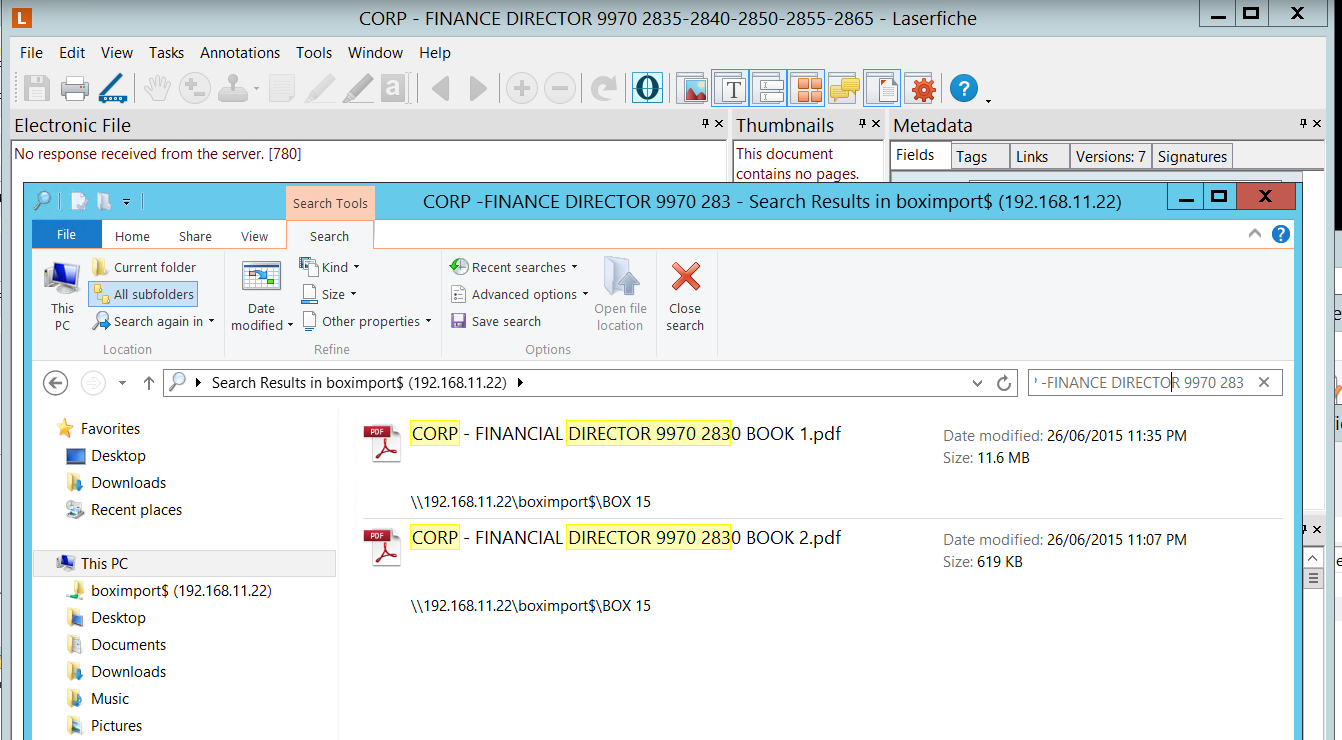This screenshot has width=1342, height=740.
Task: Open the Window menu in Laserfiche
Action: coord(376,53)
